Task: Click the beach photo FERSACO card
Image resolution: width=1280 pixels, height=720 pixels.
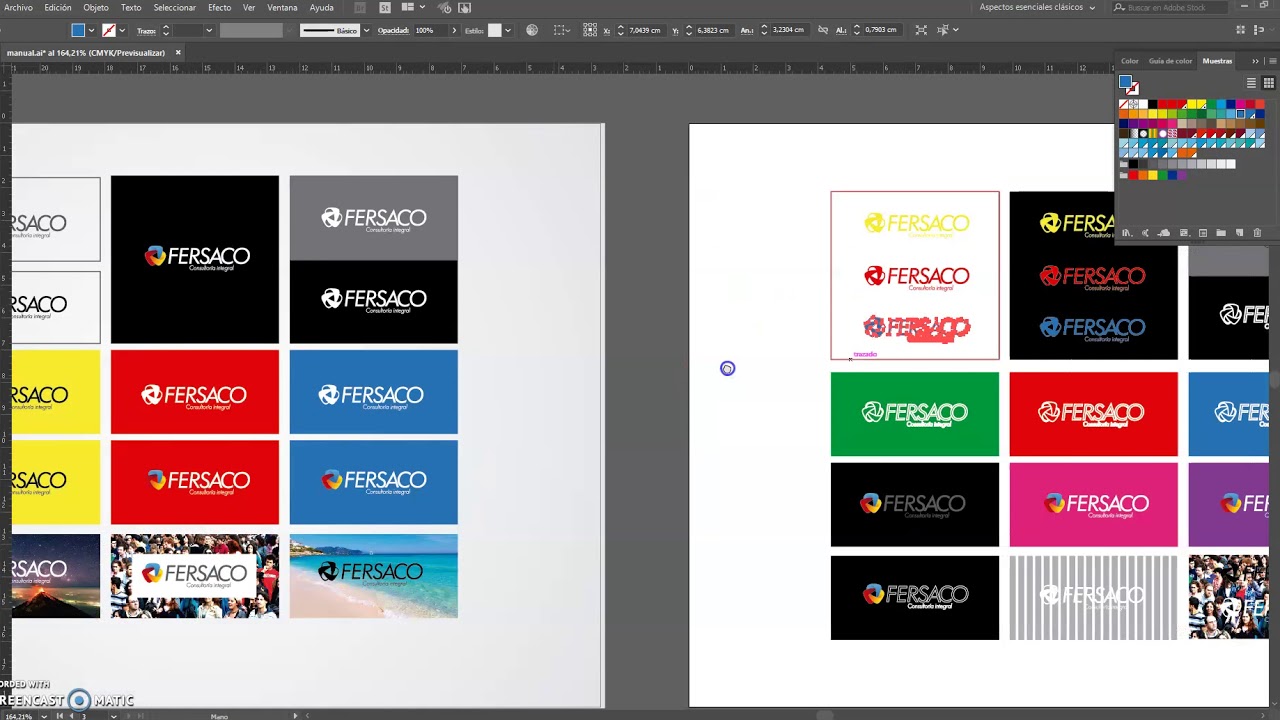Action: [373, 576]
